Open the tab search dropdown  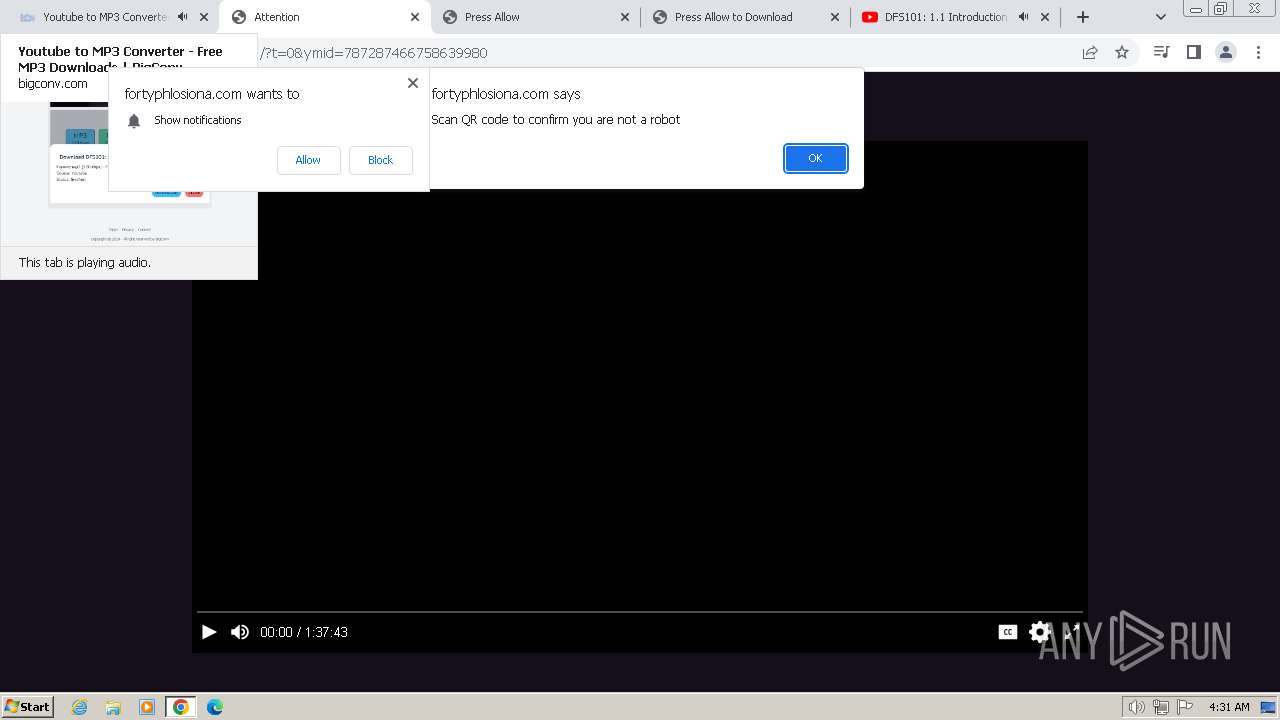pyautogui.click(x=1160, y=17)
